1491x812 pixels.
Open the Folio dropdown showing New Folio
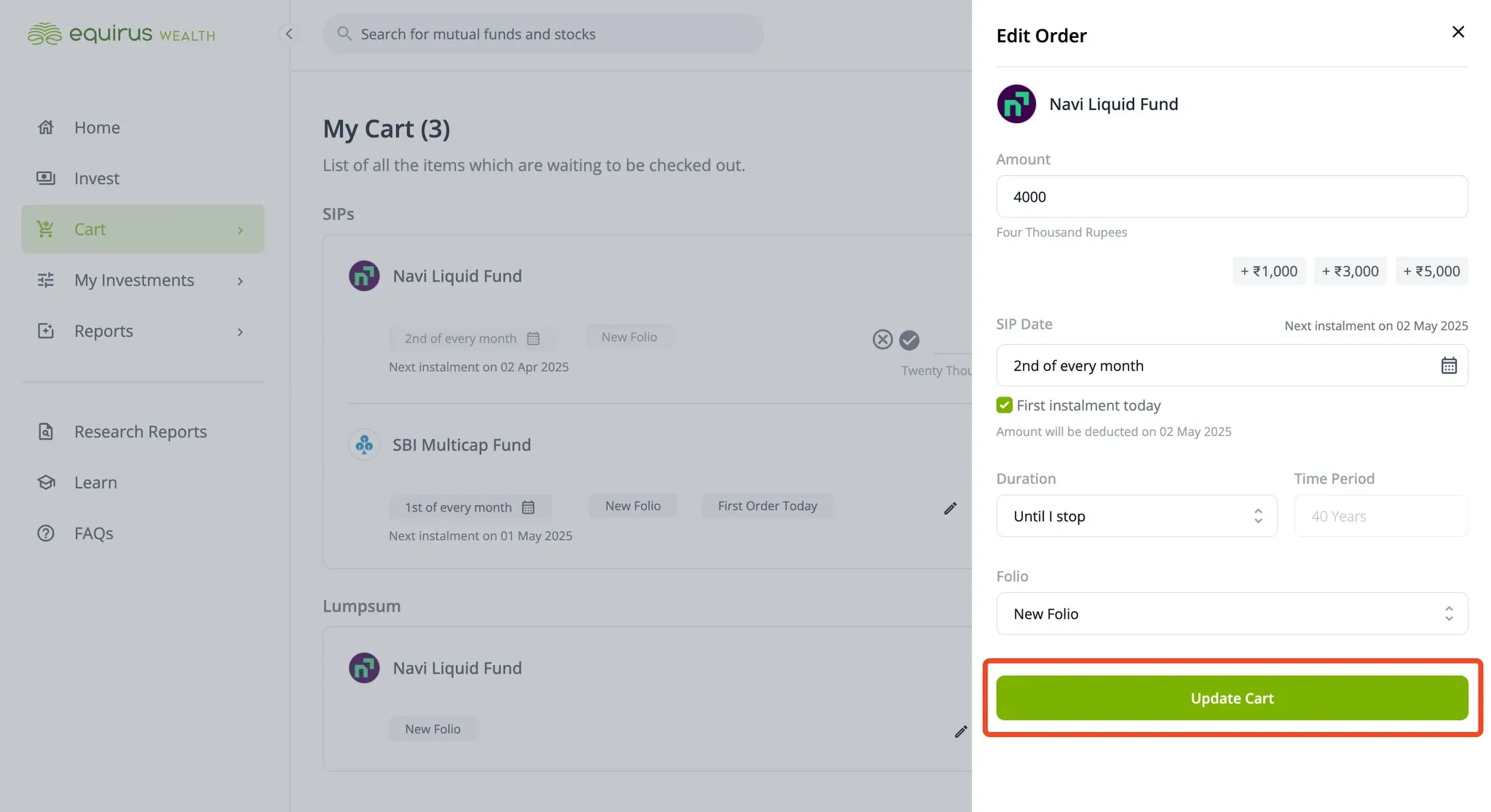[1232, 613]
